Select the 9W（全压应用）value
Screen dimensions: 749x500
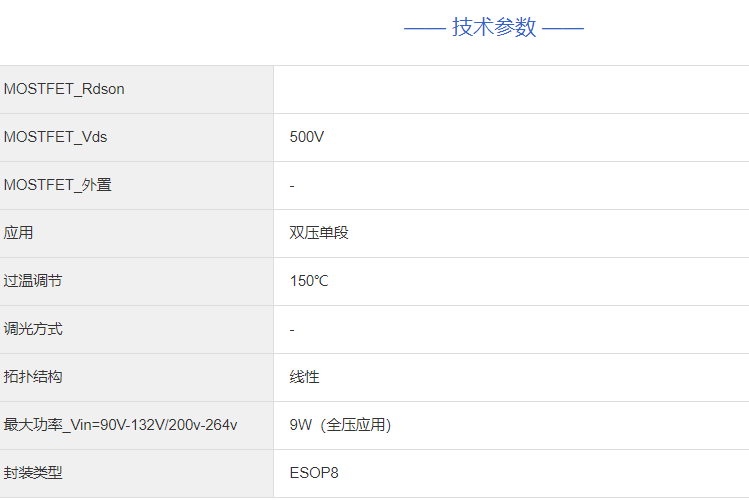point(340,425)
